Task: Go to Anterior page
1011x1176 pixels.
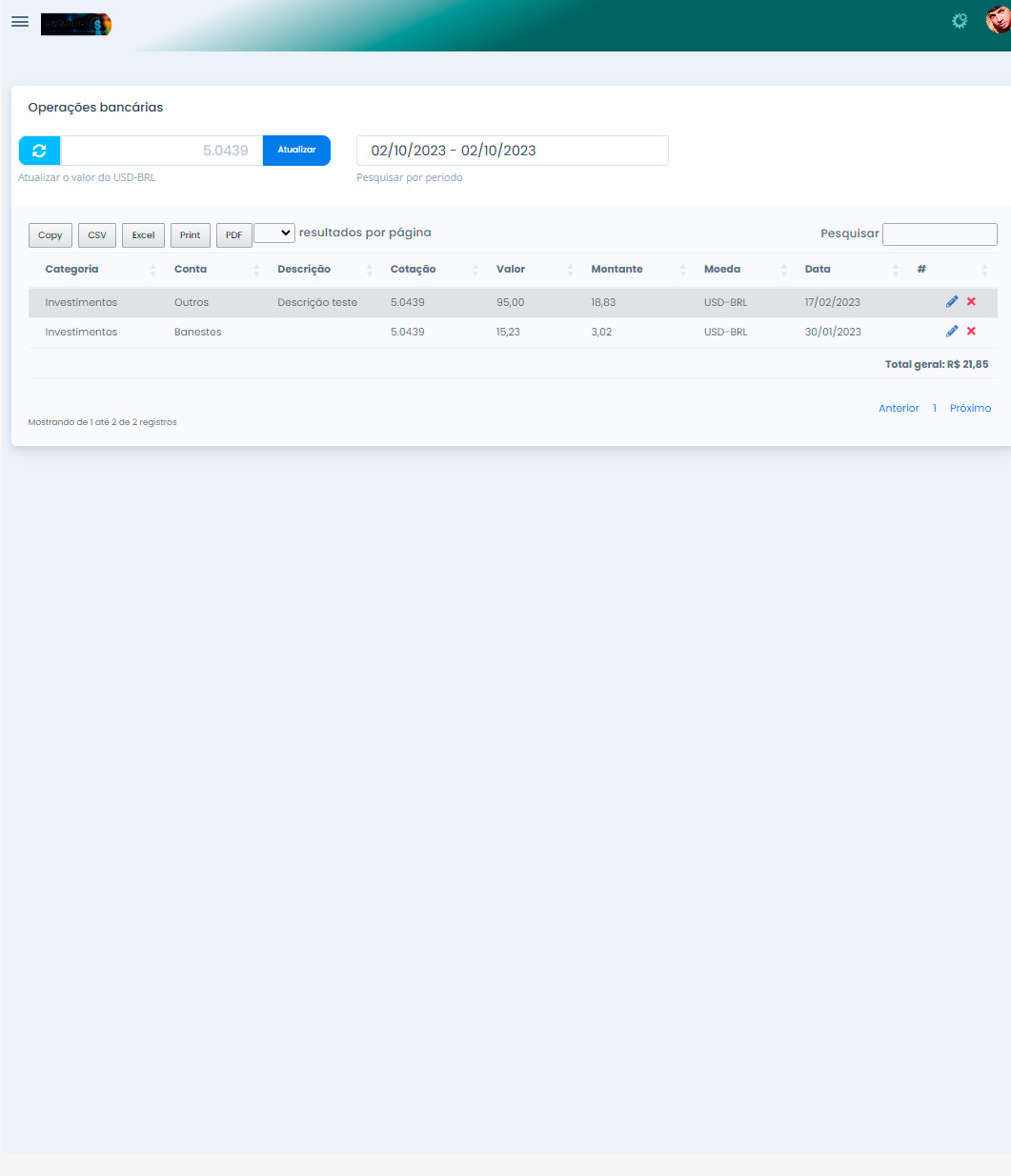Action: click(899, 408)
